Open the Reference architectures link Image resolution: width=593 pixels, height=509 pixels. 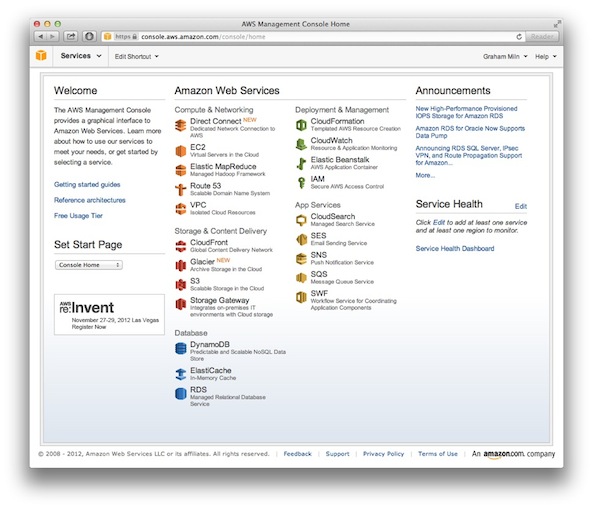point(90,200)
